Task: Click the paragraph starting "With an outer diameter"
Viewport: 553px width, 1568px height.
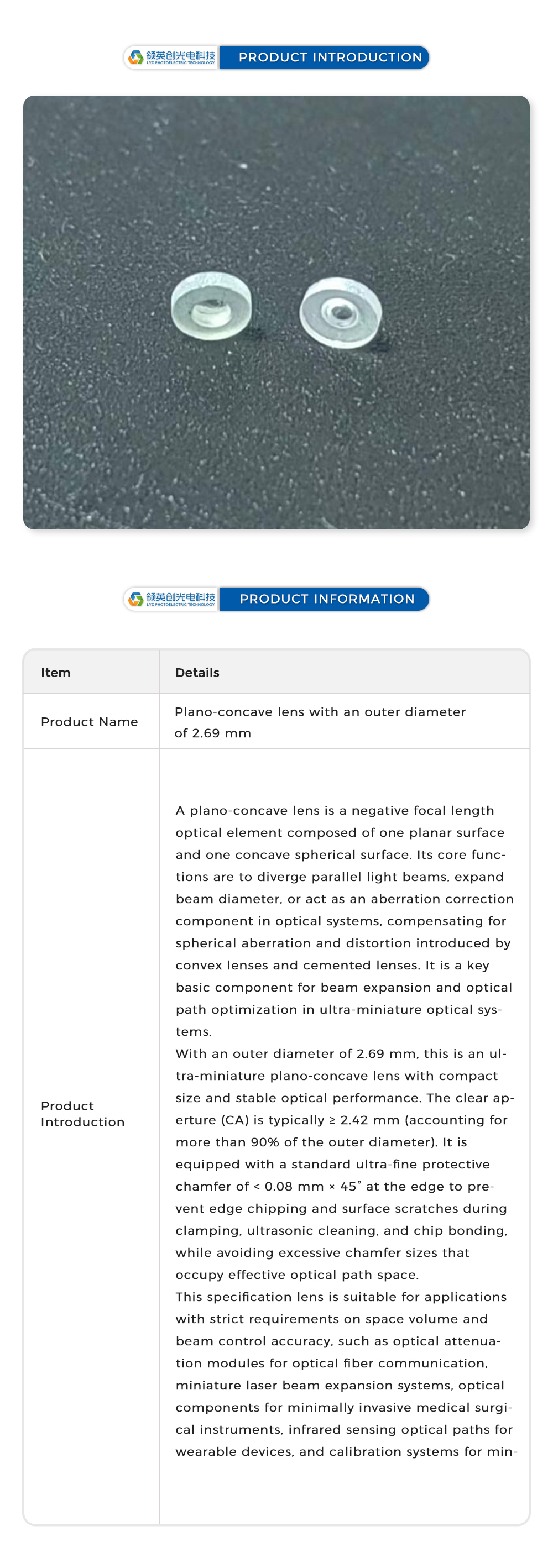Action: point(344,1164)
